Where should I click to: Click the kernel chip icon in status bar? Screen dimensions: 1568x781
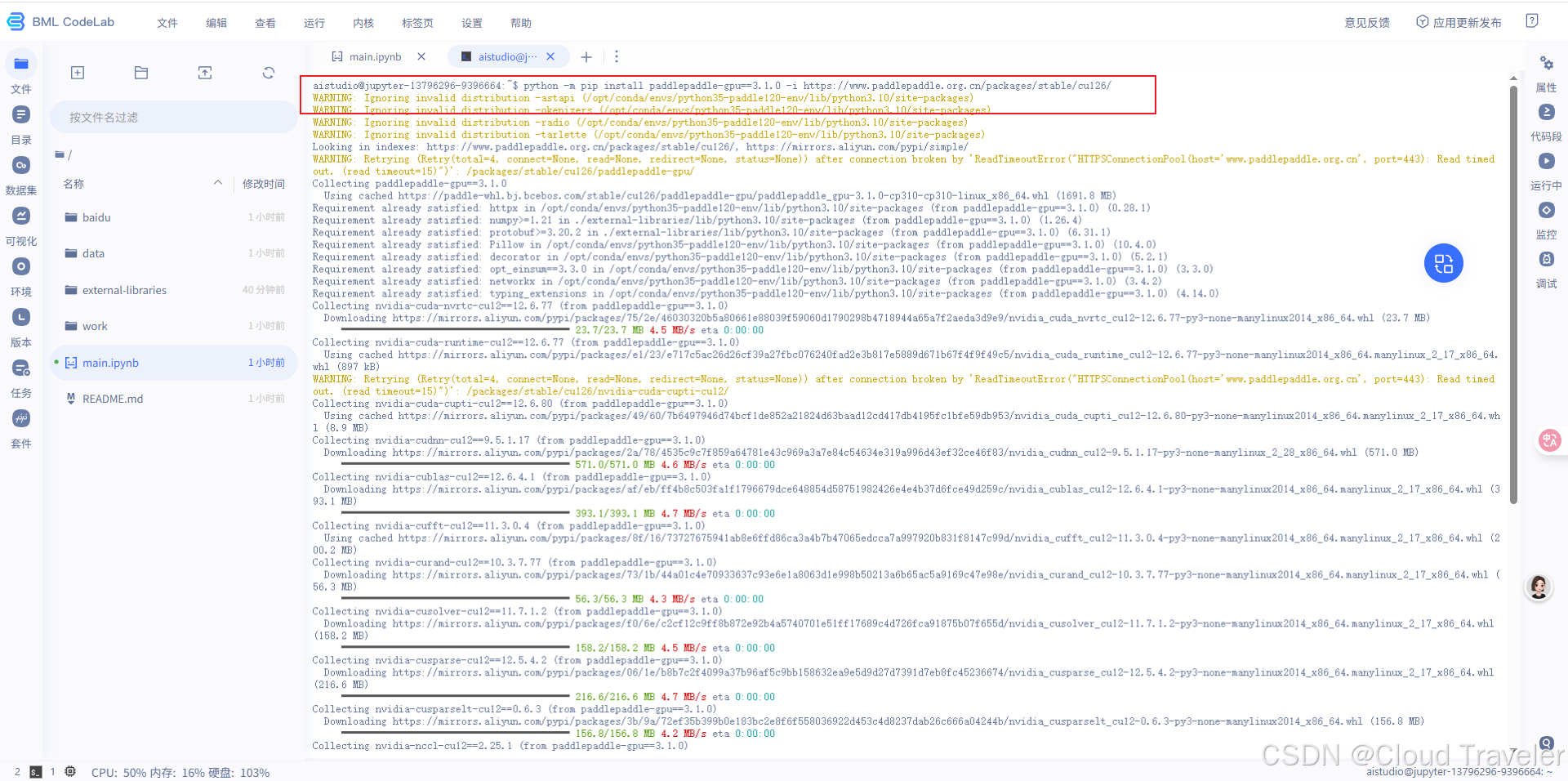(70, 771)
